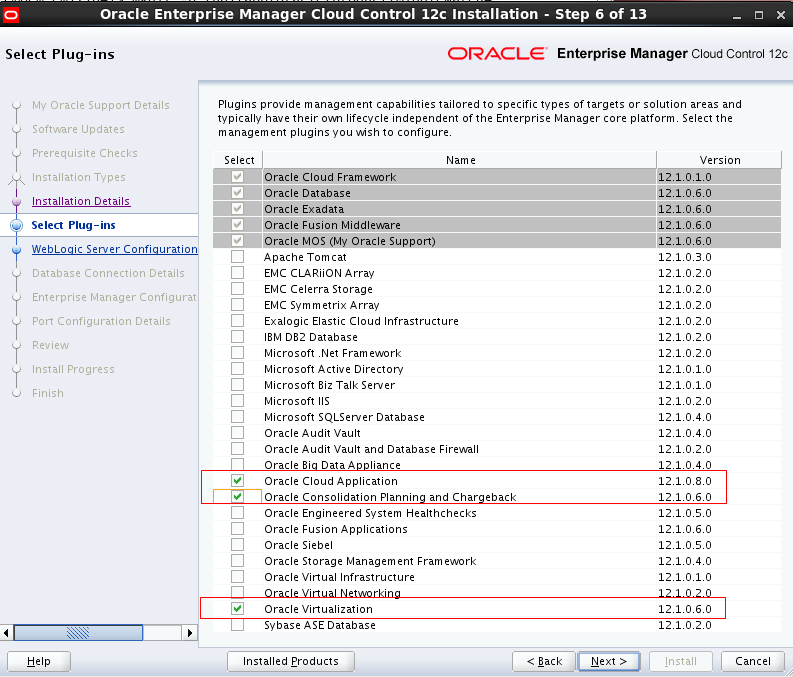Sort by the Name column header
Screen dimensions: 793x677
[x=460, y=160]
